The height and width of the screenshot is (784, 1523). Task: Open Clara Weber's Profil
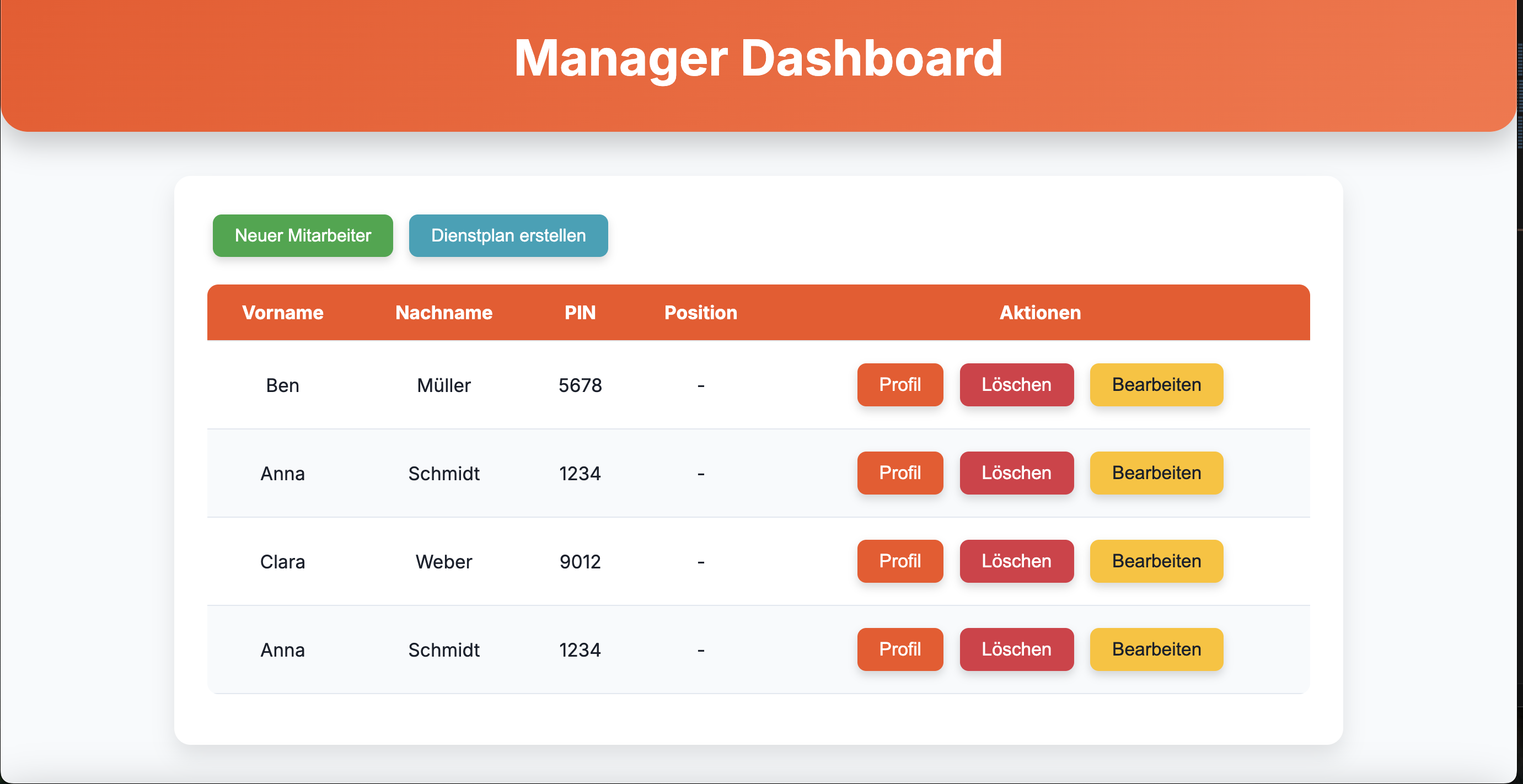(x=900, y=561)
